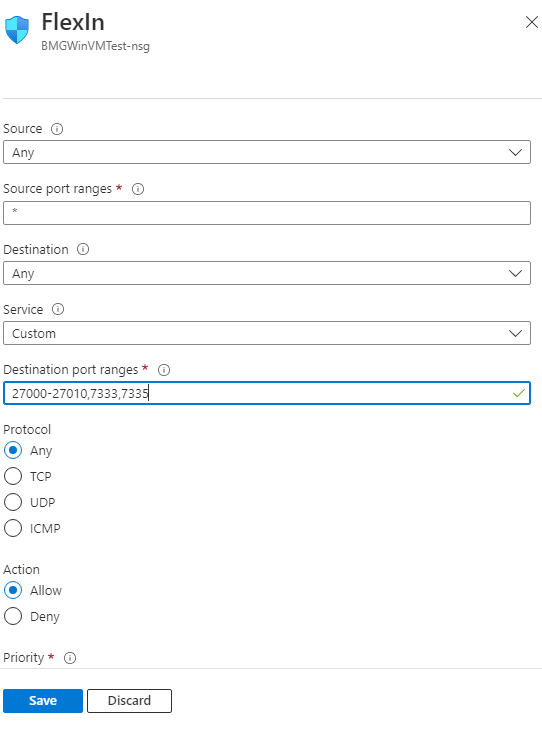Open the Service dropdown set to Custom
The width and height of the screenshot is (542, 730).
click(x=267, y=333)
